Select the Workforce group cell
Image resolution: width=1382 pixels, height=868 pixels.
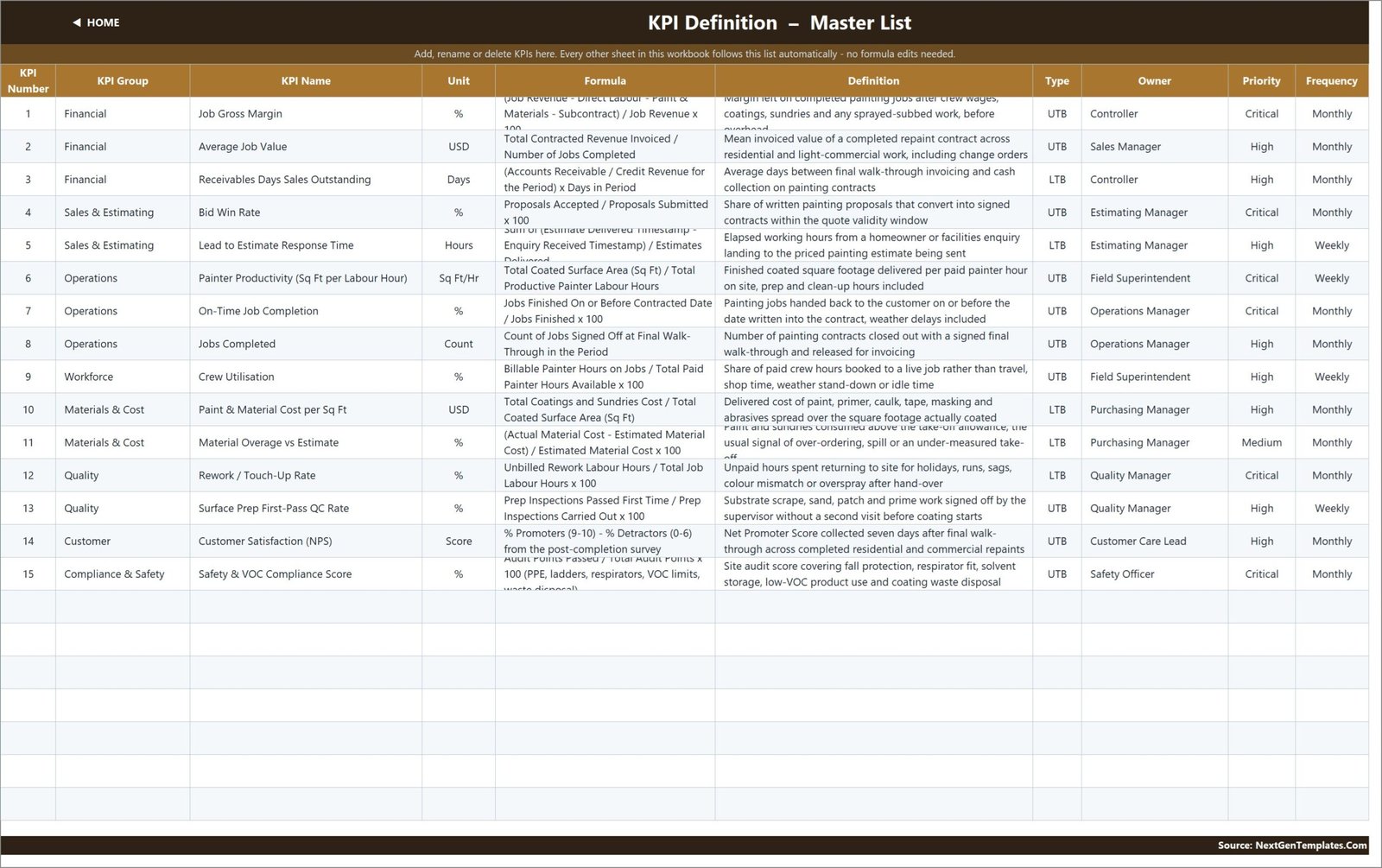123,377
